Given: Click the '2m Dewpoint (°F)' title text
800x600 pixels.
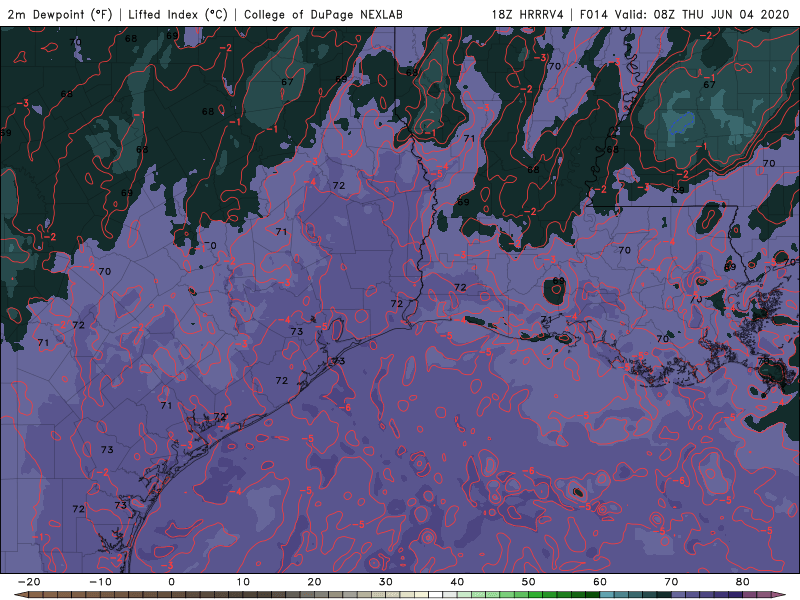Looking at the screenshot, I should coord(60,14).
